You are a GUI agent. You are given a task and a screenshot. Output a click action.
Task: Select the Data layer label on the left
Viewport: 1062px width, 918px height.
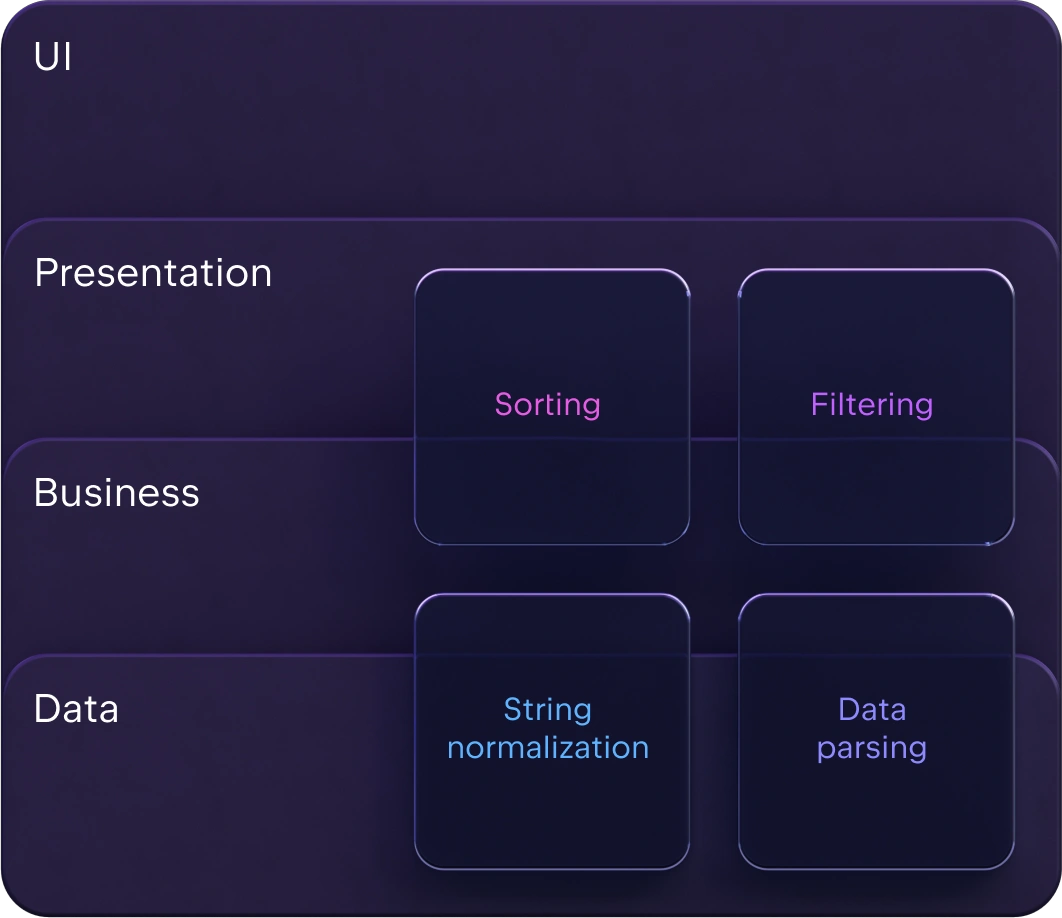[76, 709]
